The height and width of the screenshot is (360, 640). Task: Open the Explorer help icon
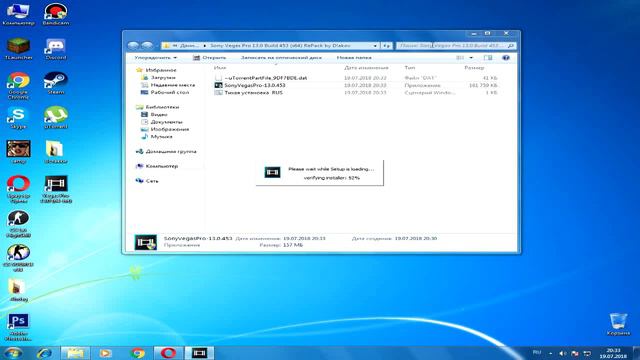(506, 58)
